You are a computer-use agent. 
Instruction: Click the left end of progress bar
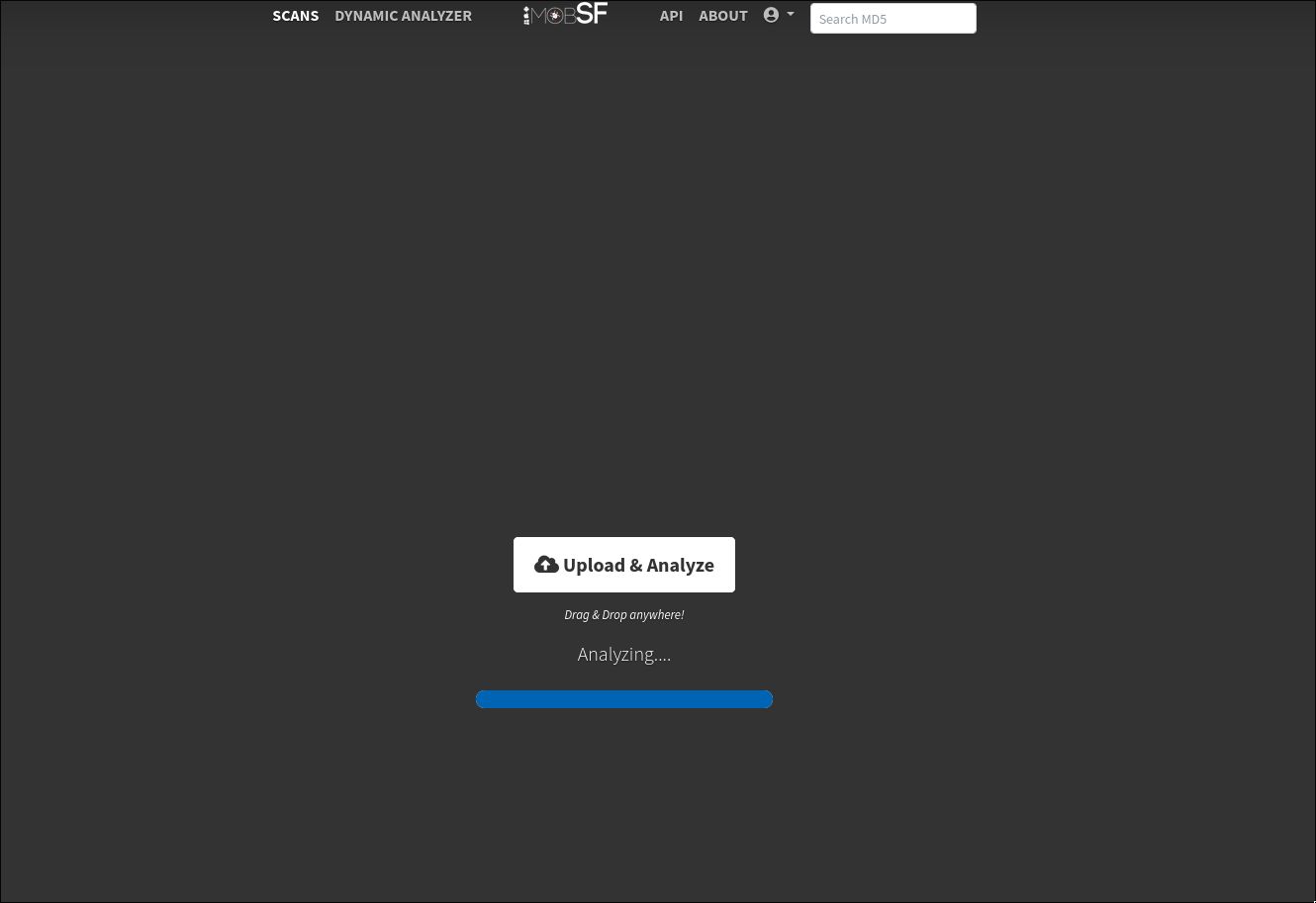tap(483, 699)
